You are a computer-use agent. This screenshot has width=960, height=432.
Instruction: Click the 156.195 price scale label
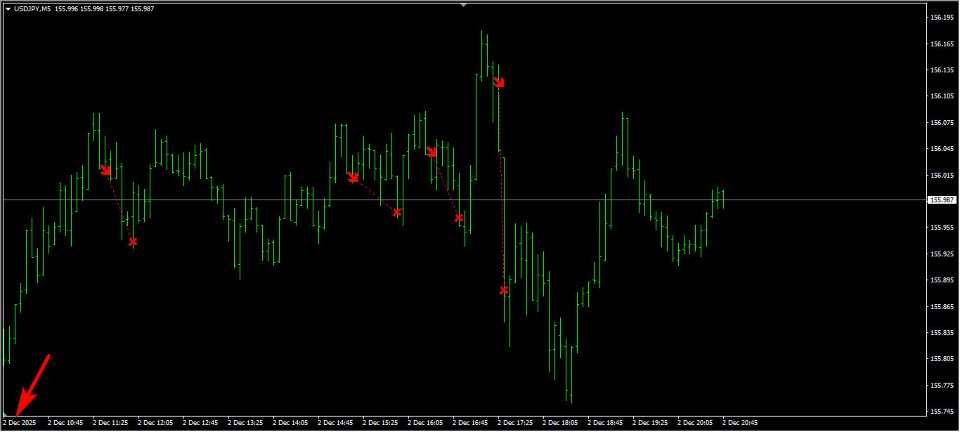[940, 17]
